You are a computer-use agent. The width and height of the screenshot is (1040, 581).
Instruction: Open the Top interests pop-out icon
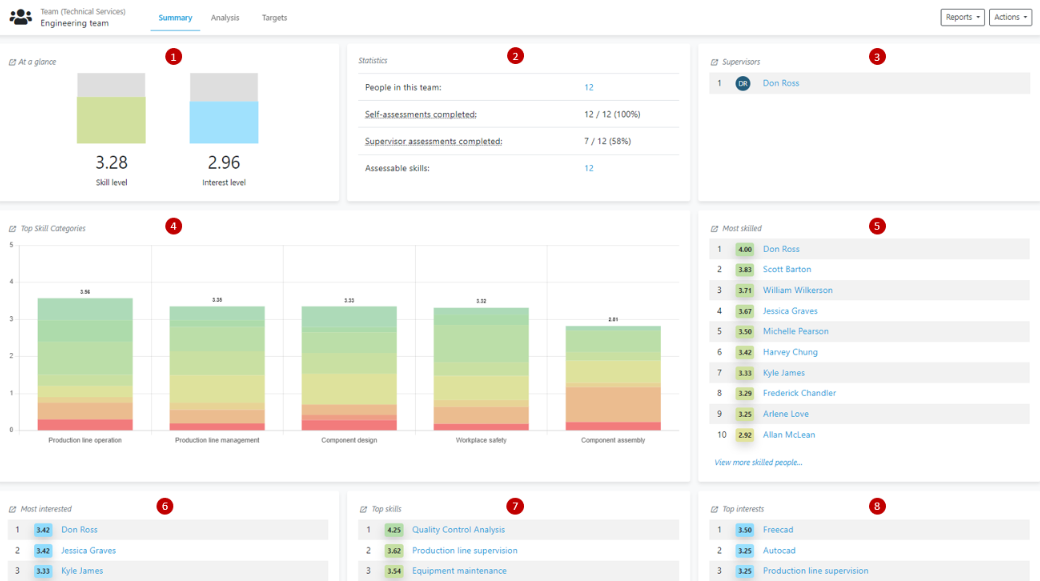click(x=714, y=509)
